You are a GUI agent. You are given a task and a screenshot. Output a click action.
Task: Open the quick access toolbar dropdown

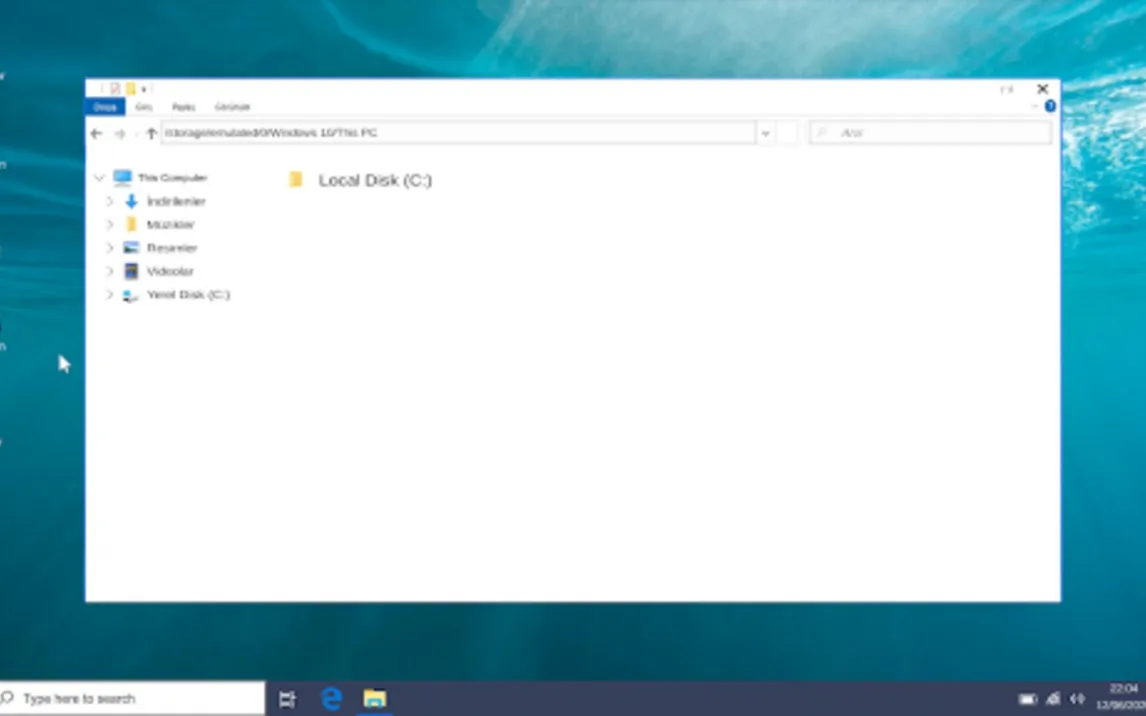click(x=144, y=89)
